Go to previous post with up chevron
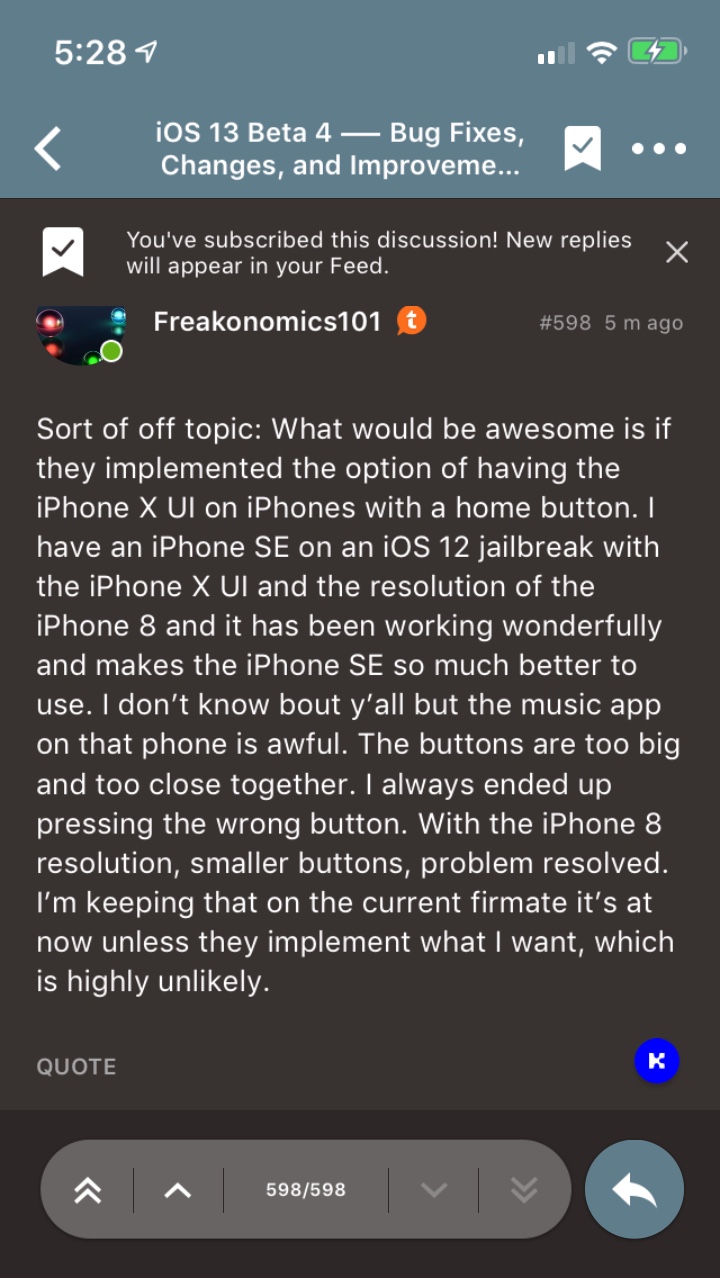Screen dimensions: 720x1278 pos(177,1190)
